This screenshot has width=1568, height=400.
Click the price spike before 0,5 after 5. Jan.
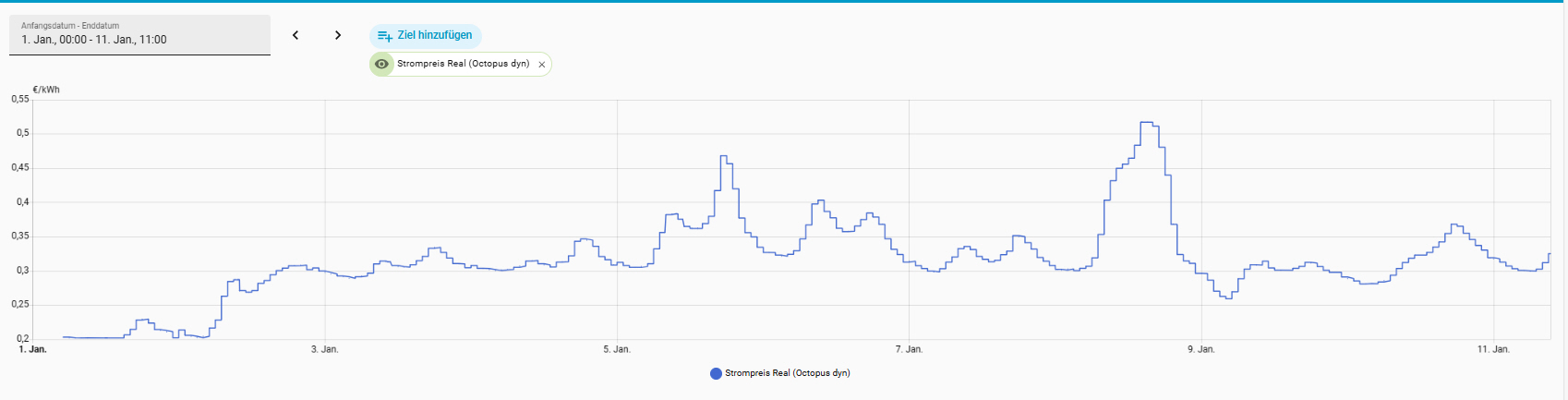coord(725,157)
